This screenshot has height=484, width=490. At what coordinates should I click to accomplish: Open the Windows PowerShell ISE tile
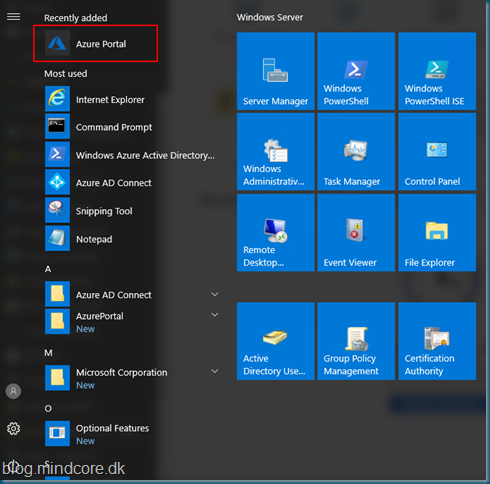pos(437,71)
